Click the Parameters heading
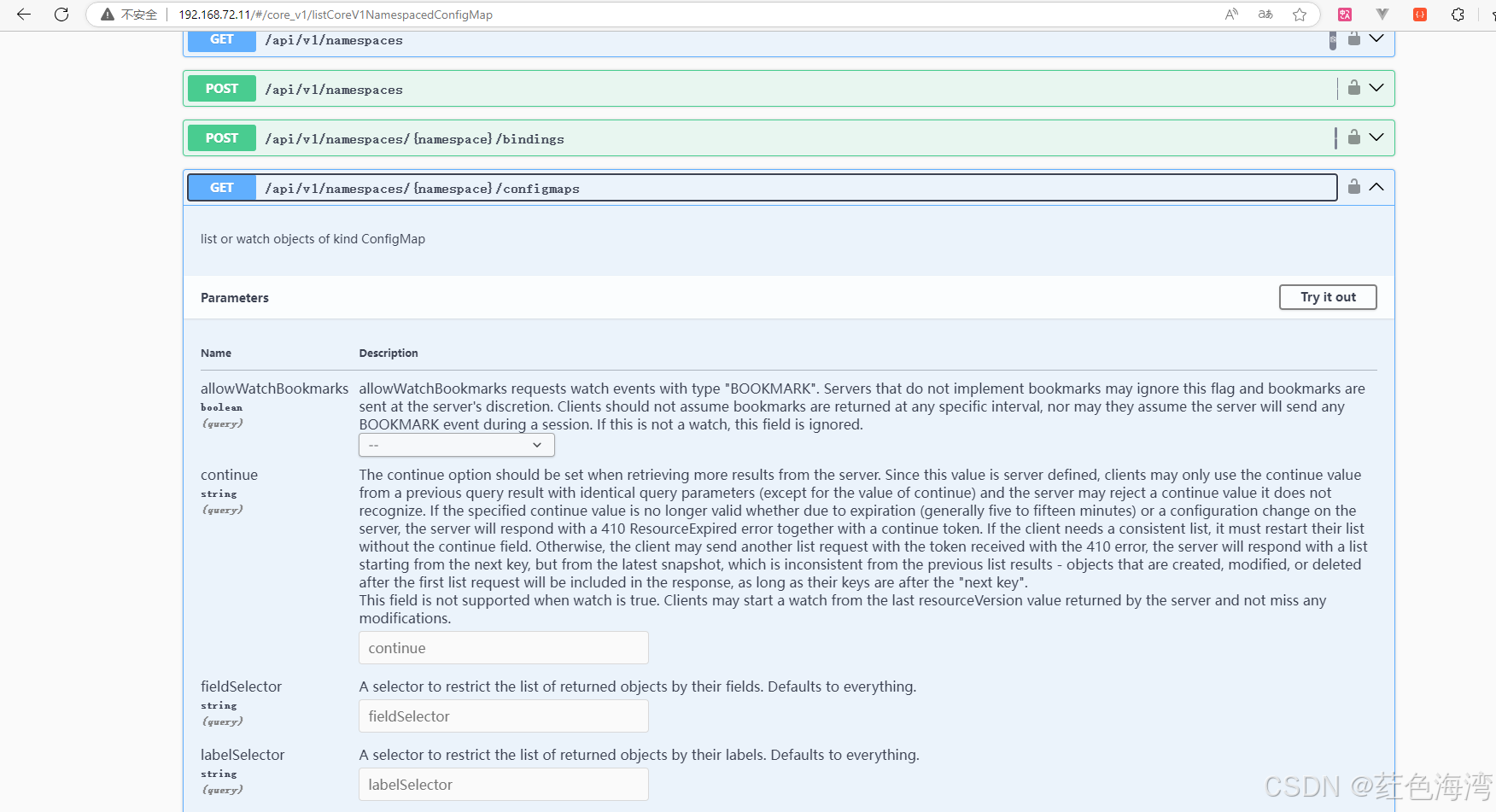 [x=235, y=298]
